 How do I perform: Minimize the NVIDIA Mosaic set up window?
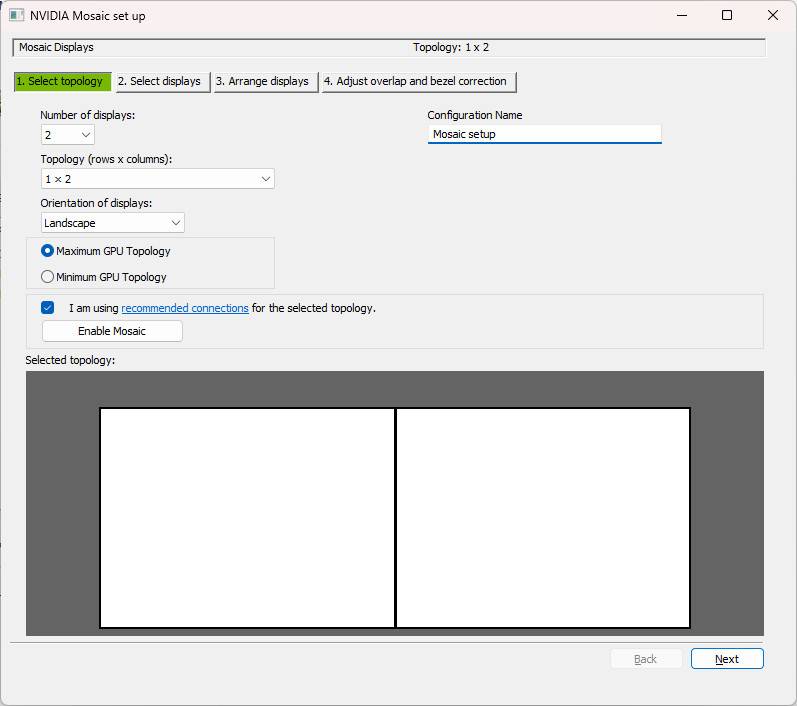click(x=682, y=16)
